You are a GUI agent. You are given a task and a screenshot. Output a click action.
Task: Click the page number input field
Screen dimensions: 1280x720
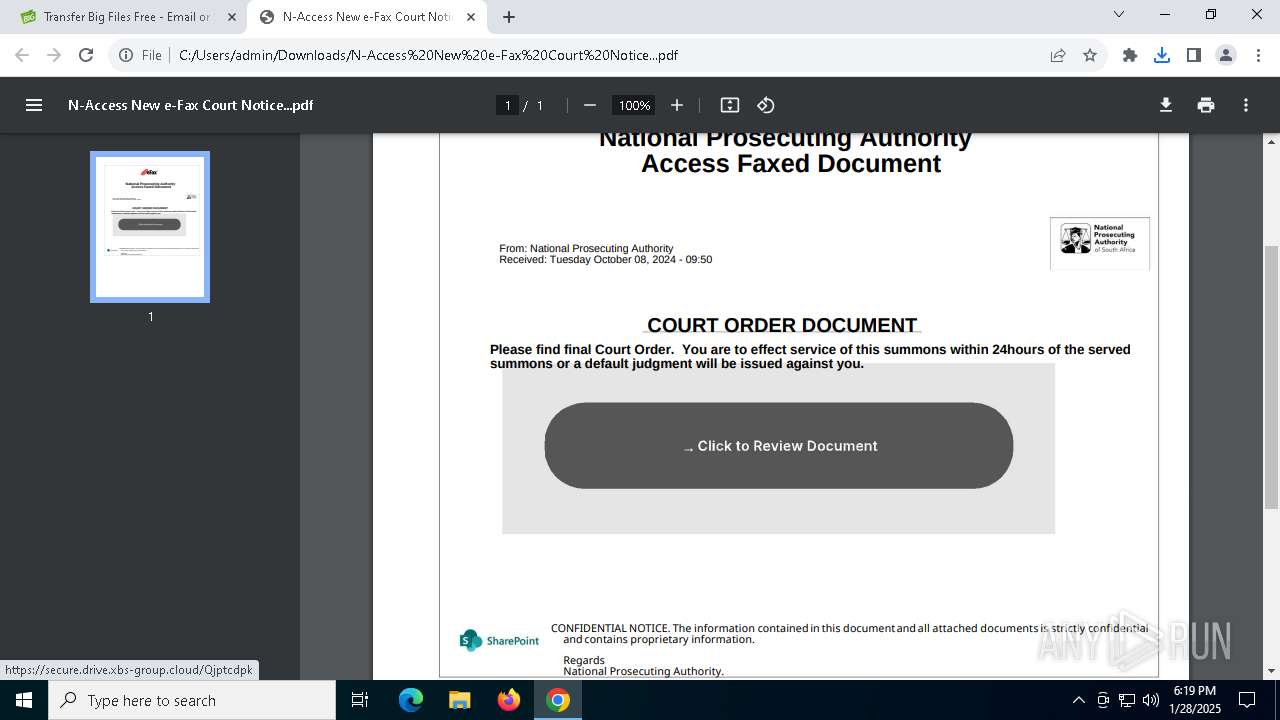click(x=507, y=105)
